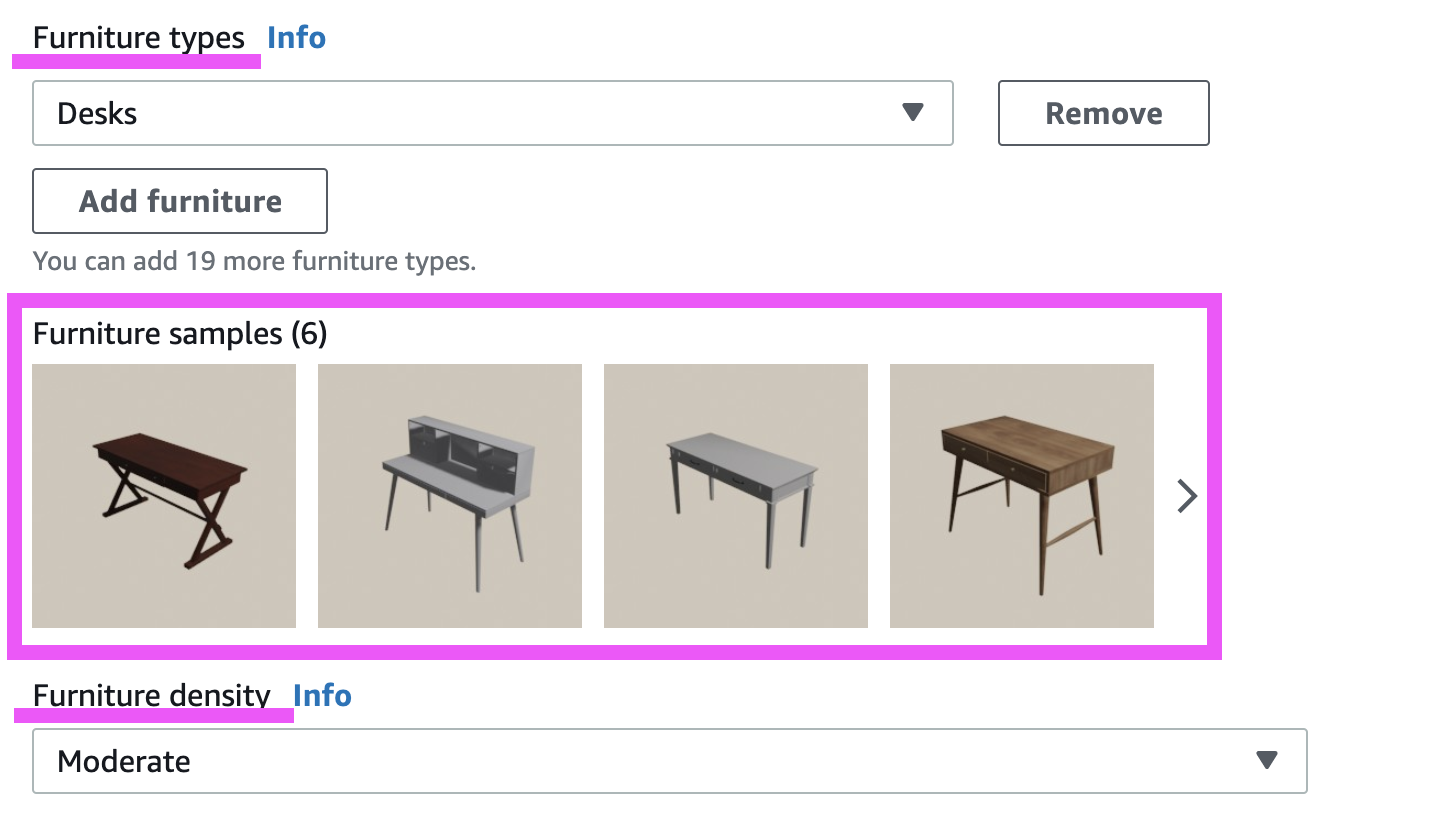Click the Remove button for Desks
This screenshot has width=1444, height=818.
[1104, 113]
